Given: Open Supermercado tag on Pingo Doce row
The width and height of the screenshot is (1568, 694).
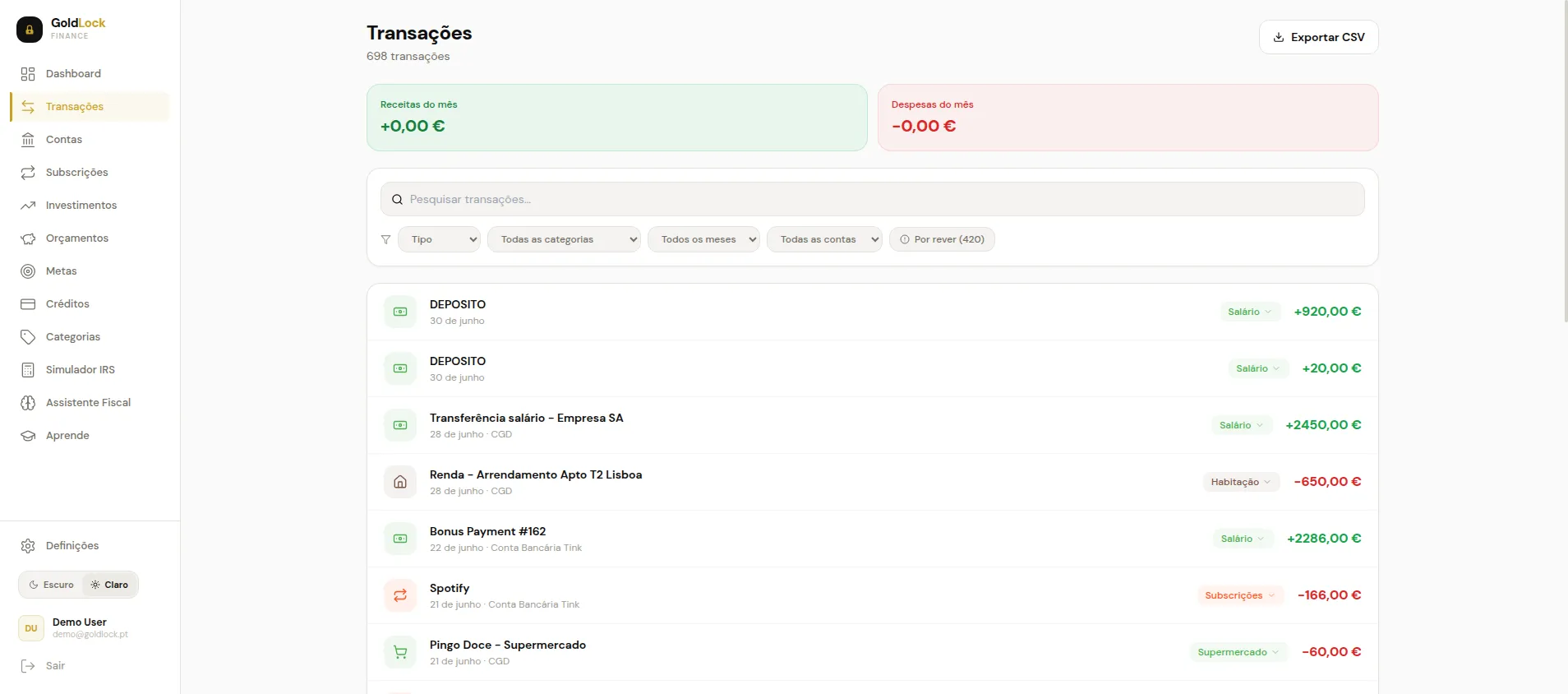Looking at the screenshot, I should click(x=1238, y=652).
